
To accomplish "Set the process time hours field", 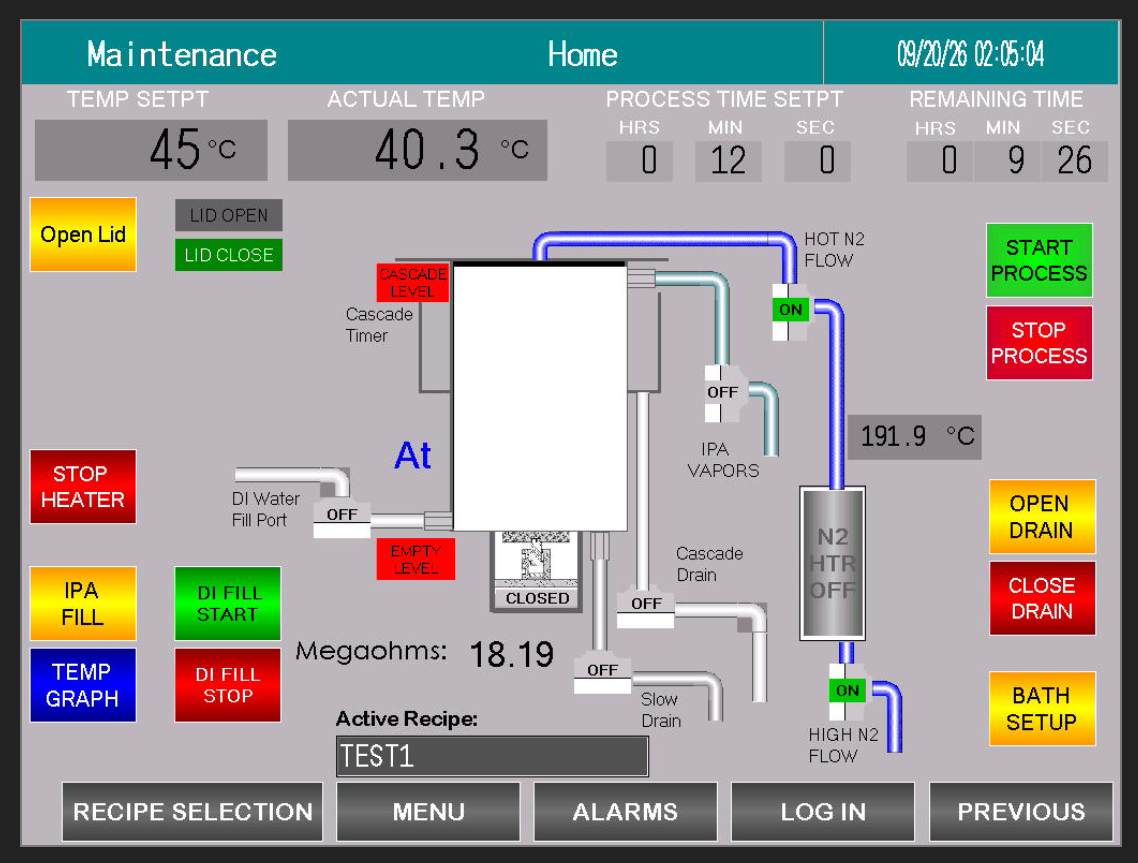I will click(x=639, y=160).
